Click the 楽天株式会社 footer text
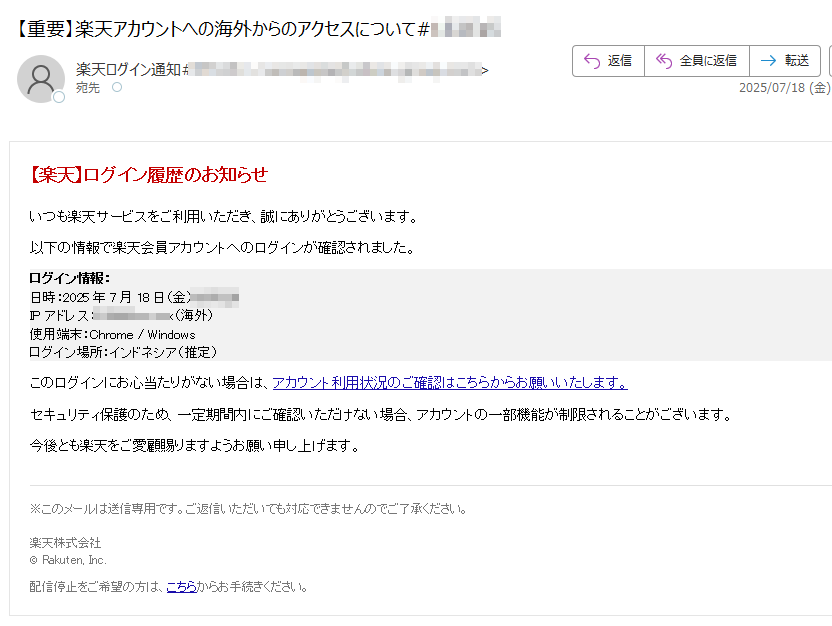The image size is (832, 626). click(x=65, y=543)
